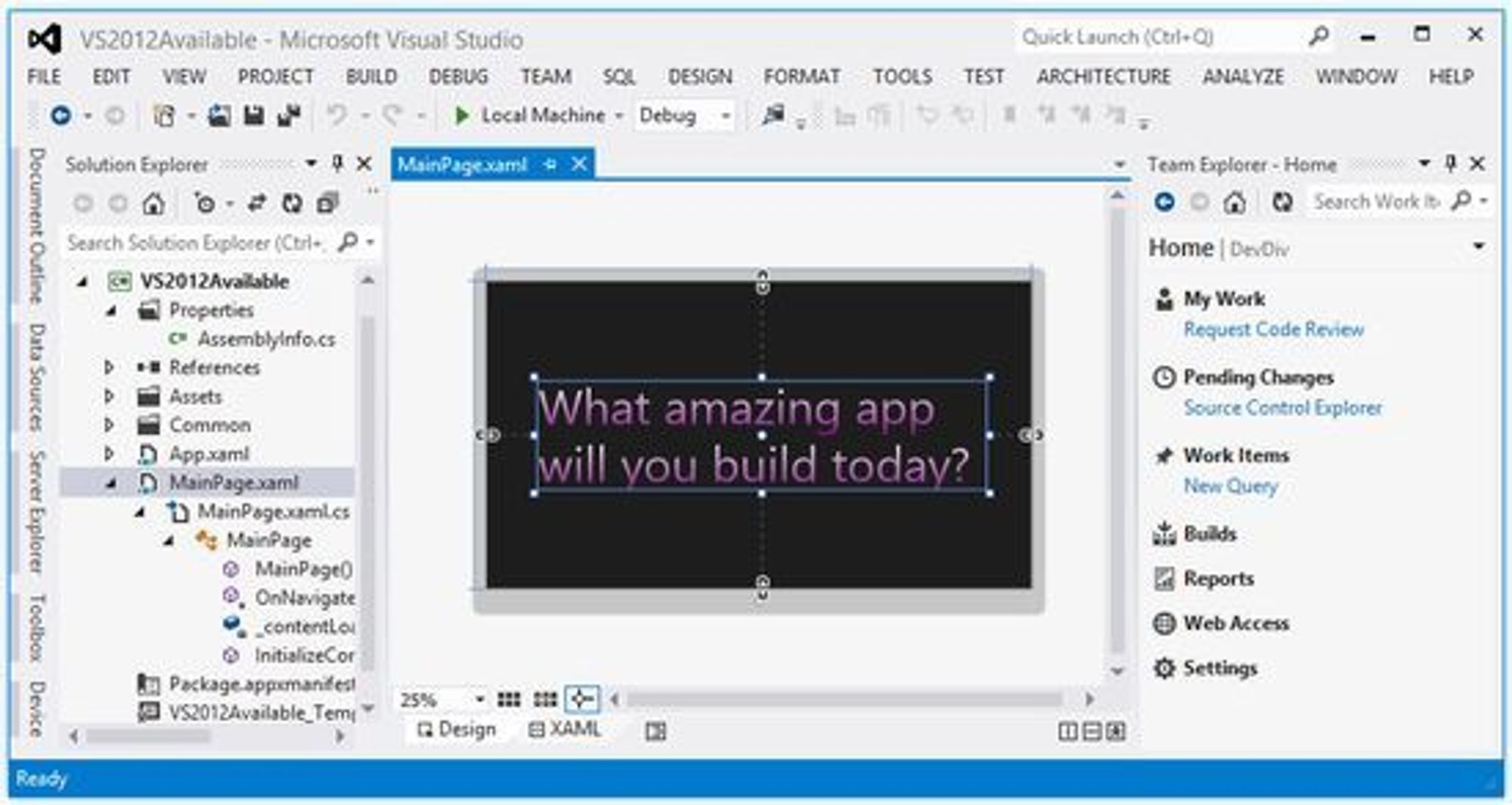
Task: Click the Request Code Review link
Action: point(1274,330)
